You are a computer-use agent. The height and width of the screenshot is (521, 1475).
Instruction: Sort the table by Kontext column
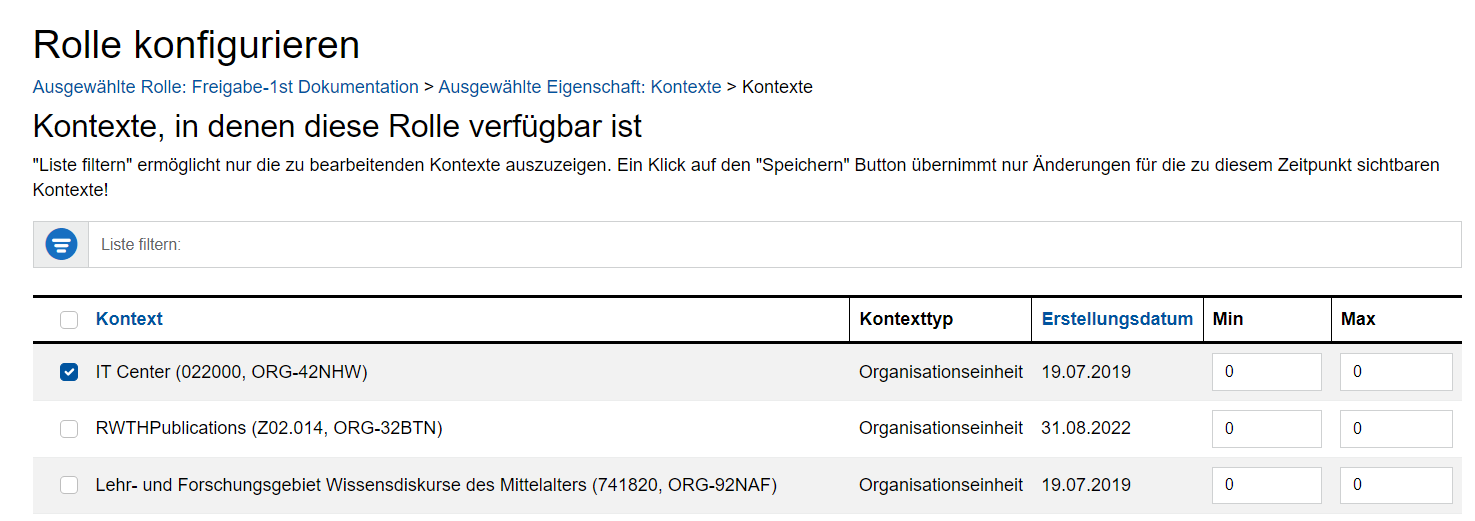[129, 319]
